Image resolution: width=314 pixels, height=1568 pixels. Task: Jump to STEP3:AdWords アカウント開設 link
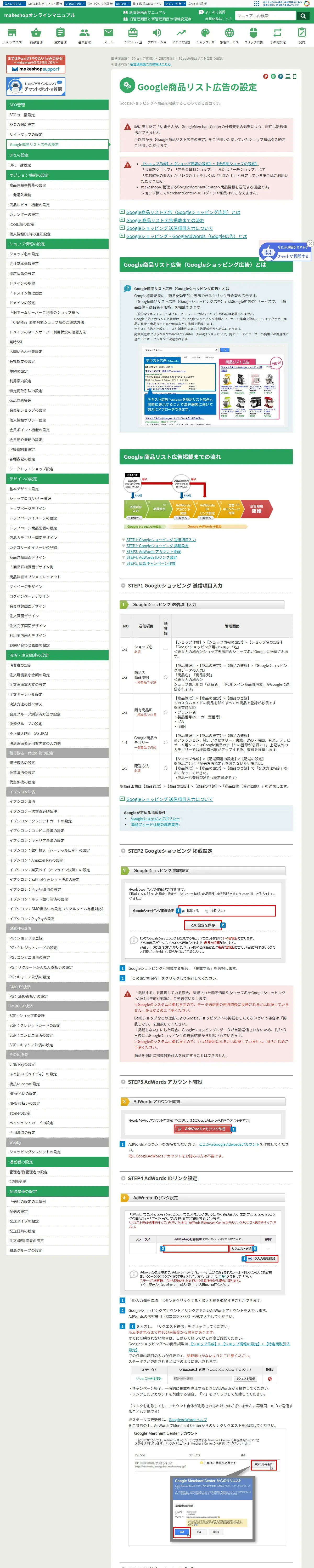point(154,551)
